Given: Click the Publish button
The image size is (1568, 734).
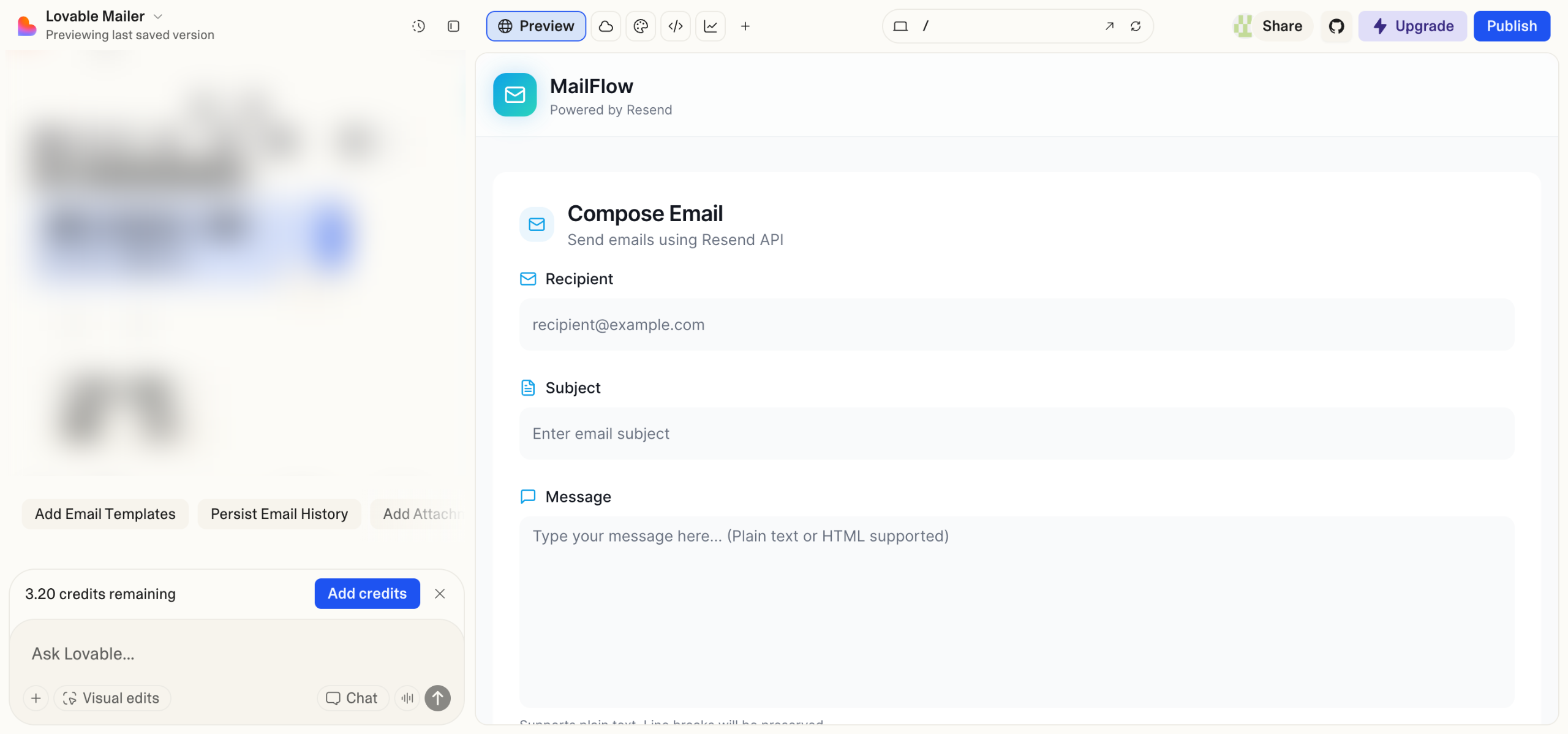Looking at the screenshot, I should tap(1512, 26).
